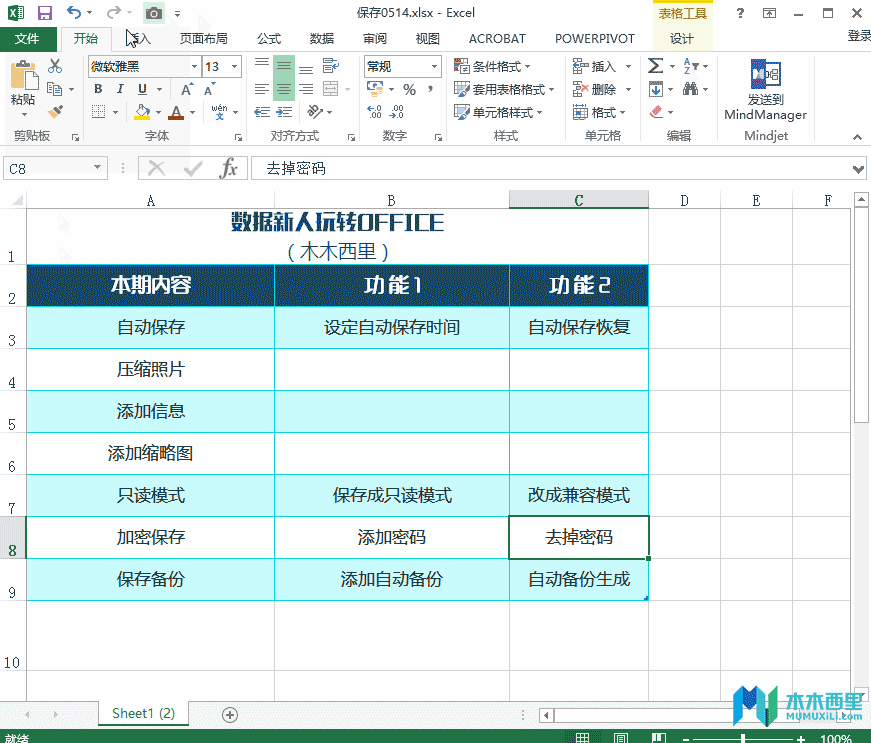This screenshot has width=871, height=743.
Task: Send to MindManager icon
Action: 765,89
